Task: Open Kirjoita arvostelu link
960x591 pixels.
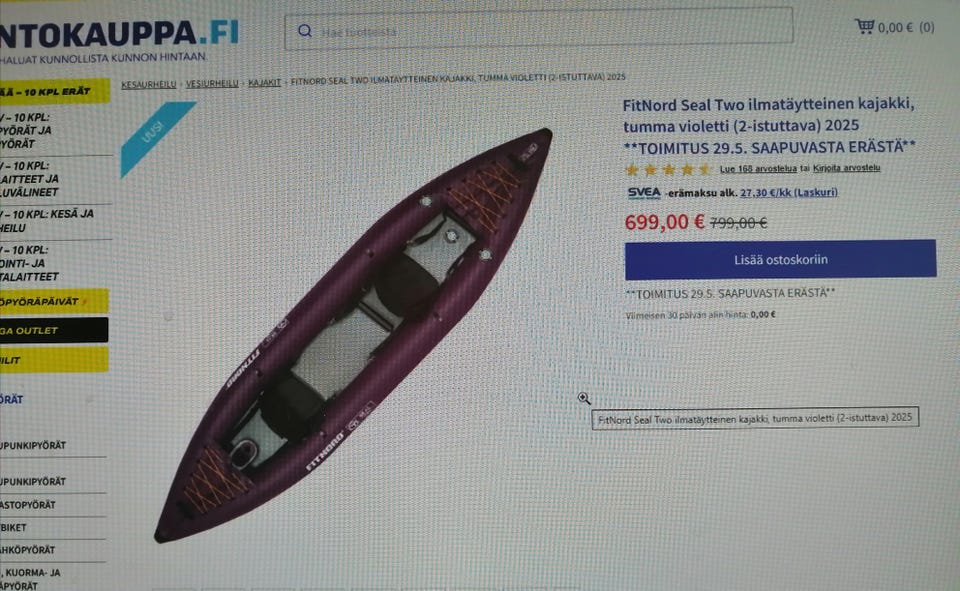Action: coord(846,168)
